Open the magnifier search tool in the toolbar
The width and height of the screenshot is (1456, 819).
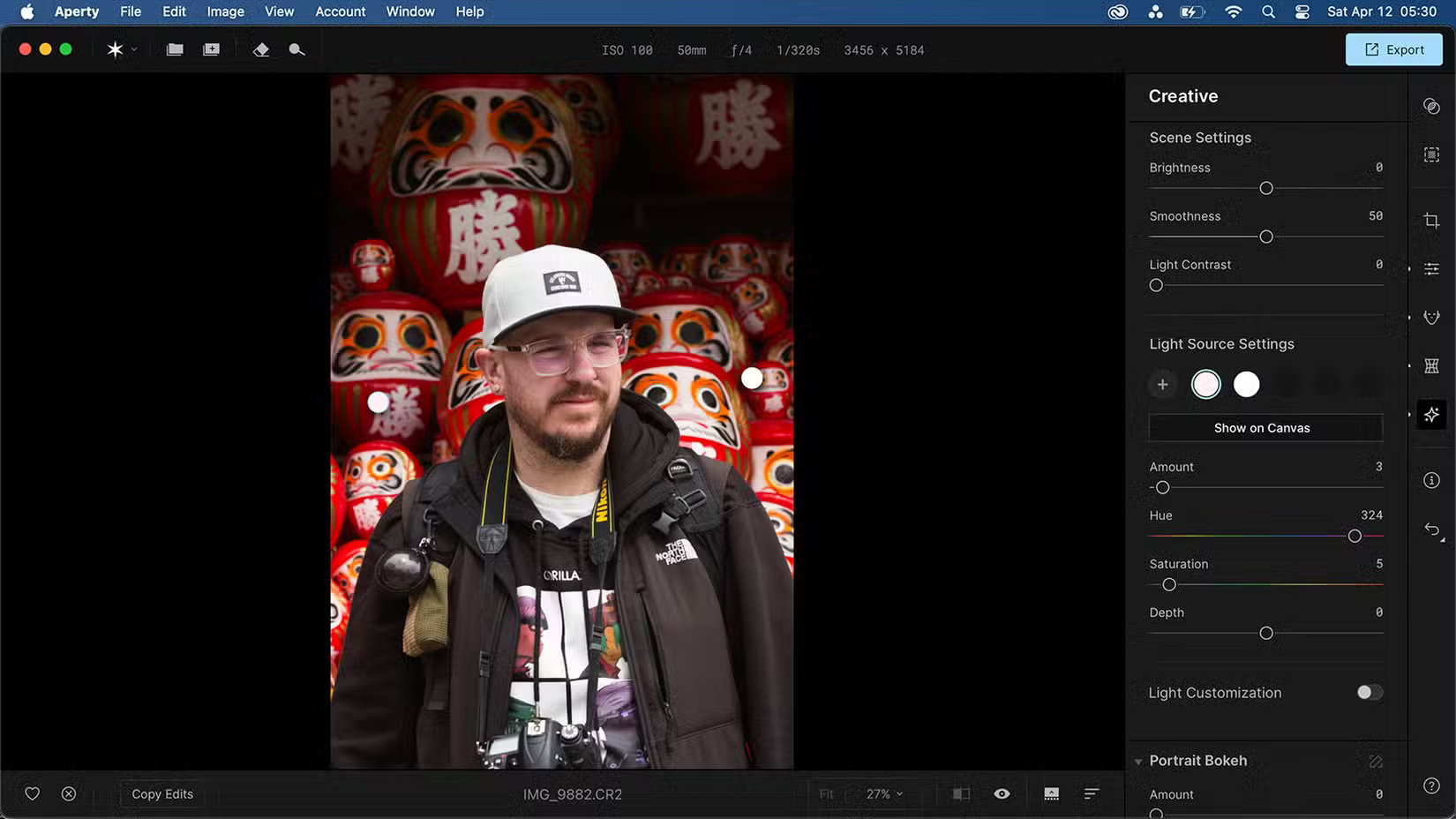(296, 49)
